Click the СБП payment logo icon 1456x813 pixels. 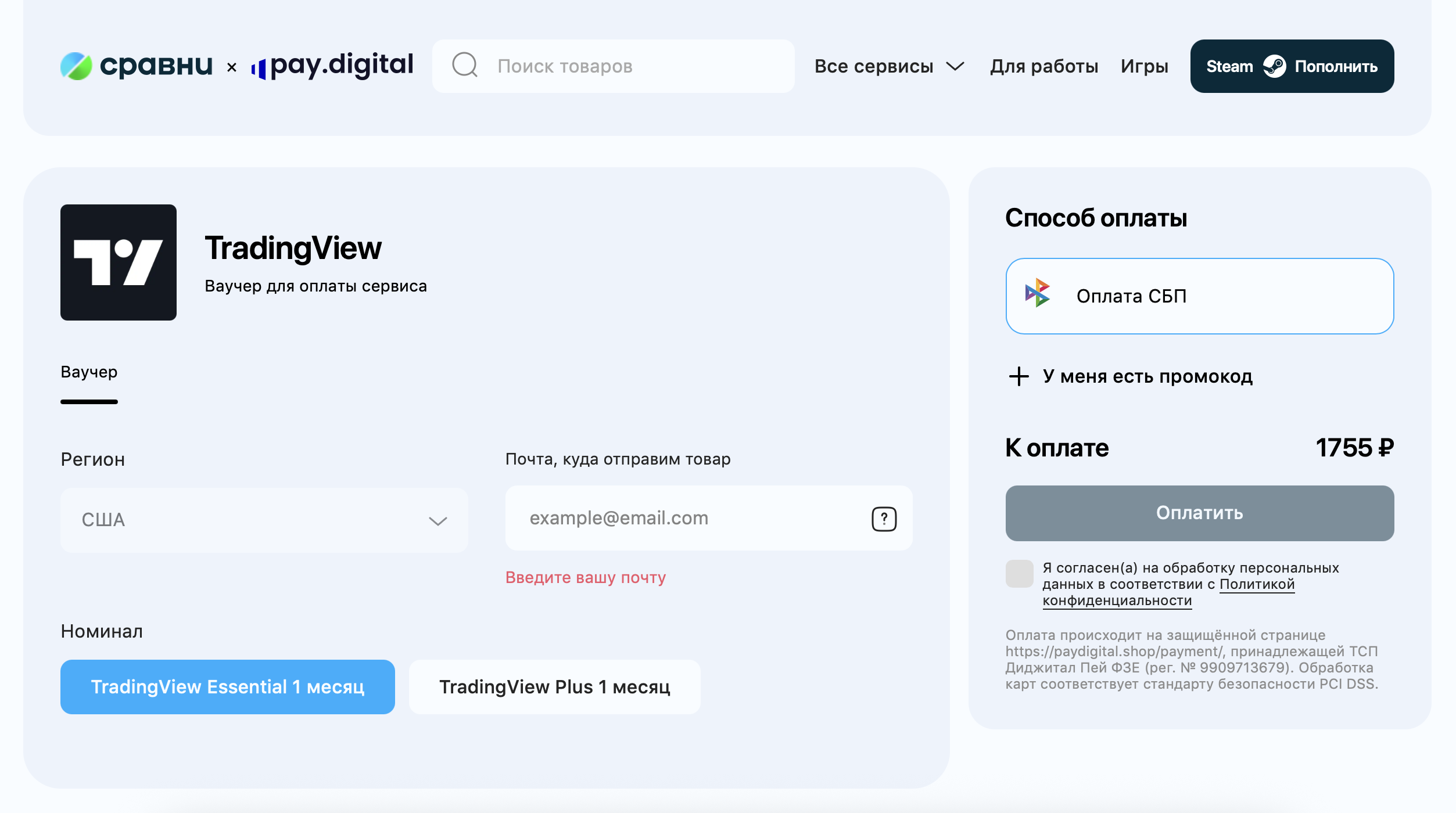[x=1038, y=293]
